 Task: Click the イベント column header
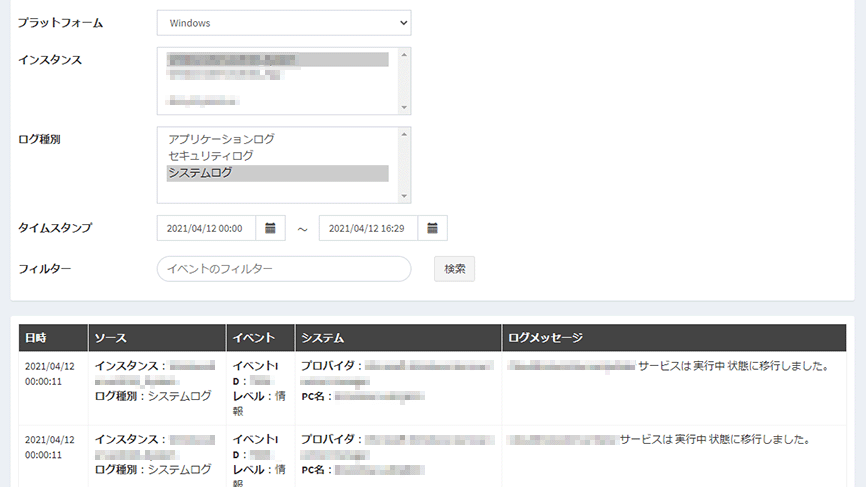pyautogui.click(x=261, y=338)
